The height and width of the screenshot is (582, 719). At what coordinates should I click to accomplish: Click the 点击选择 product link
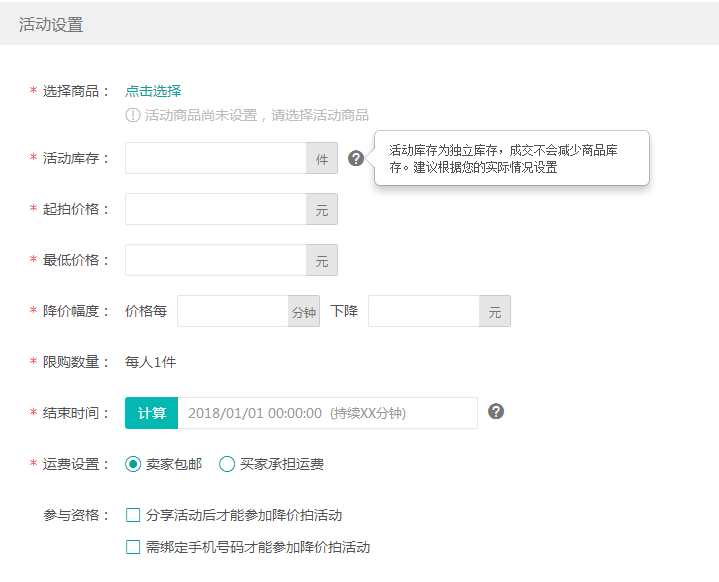pyautogui.click(x=153, y=91)
